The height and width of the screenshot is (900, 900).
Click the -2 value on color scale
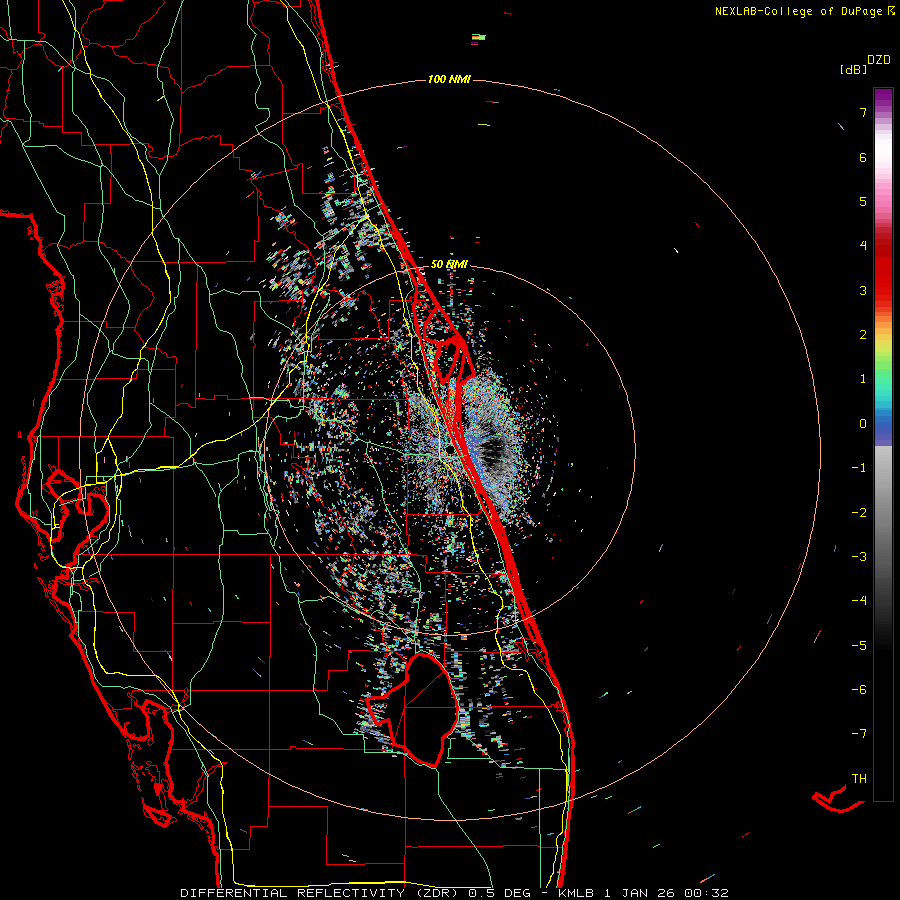[x=859, y=513]
